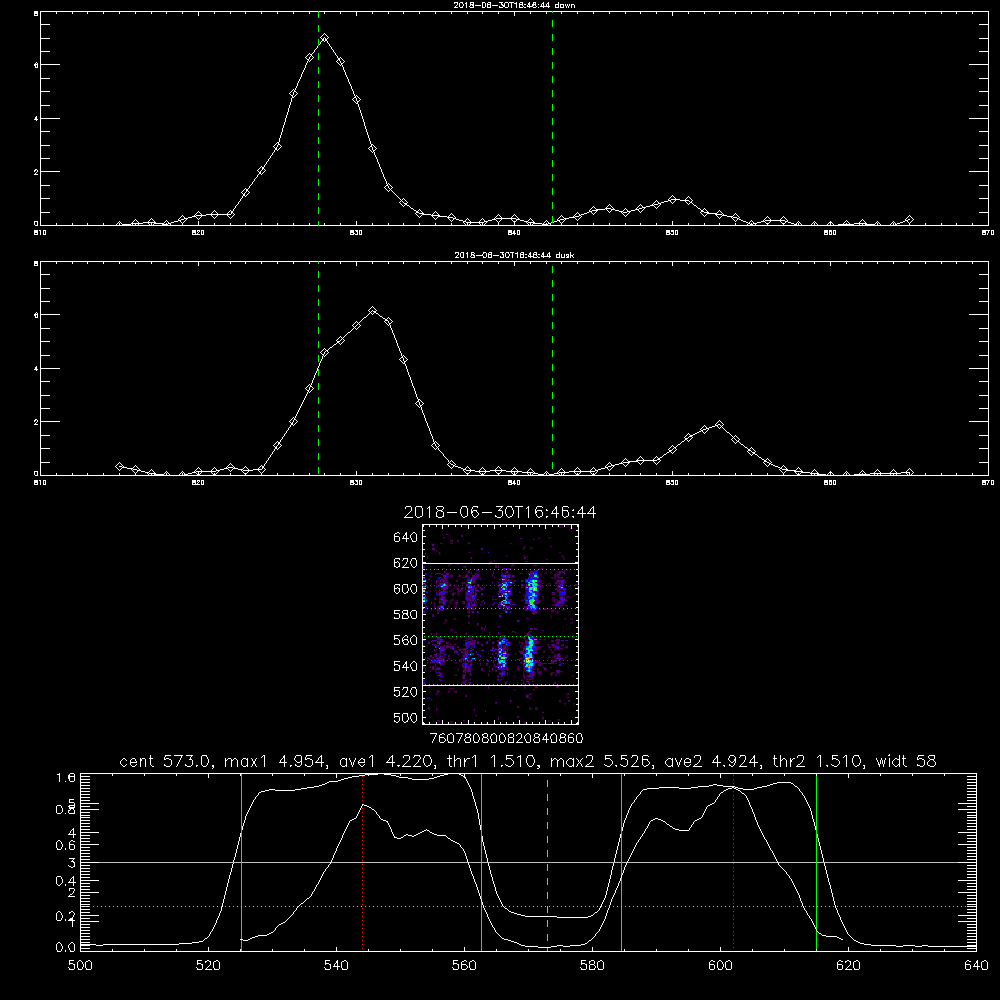Click the "0.0" label on bottom plot y-axis
The width and height of the screenshot is (1000, 1000).
[x=66, y=948]
